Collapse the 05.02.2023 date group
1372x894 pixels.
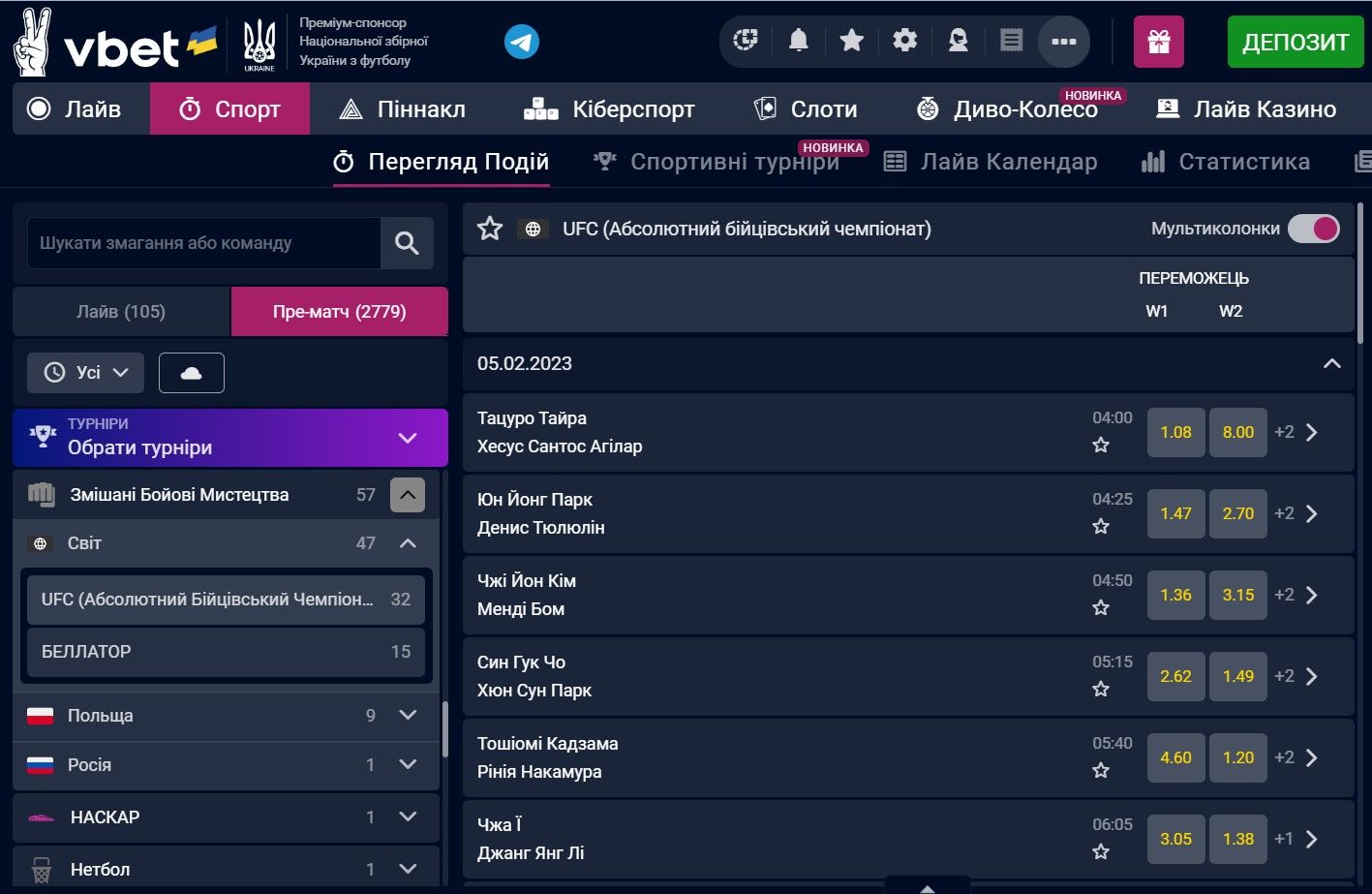coord(1332,364)
